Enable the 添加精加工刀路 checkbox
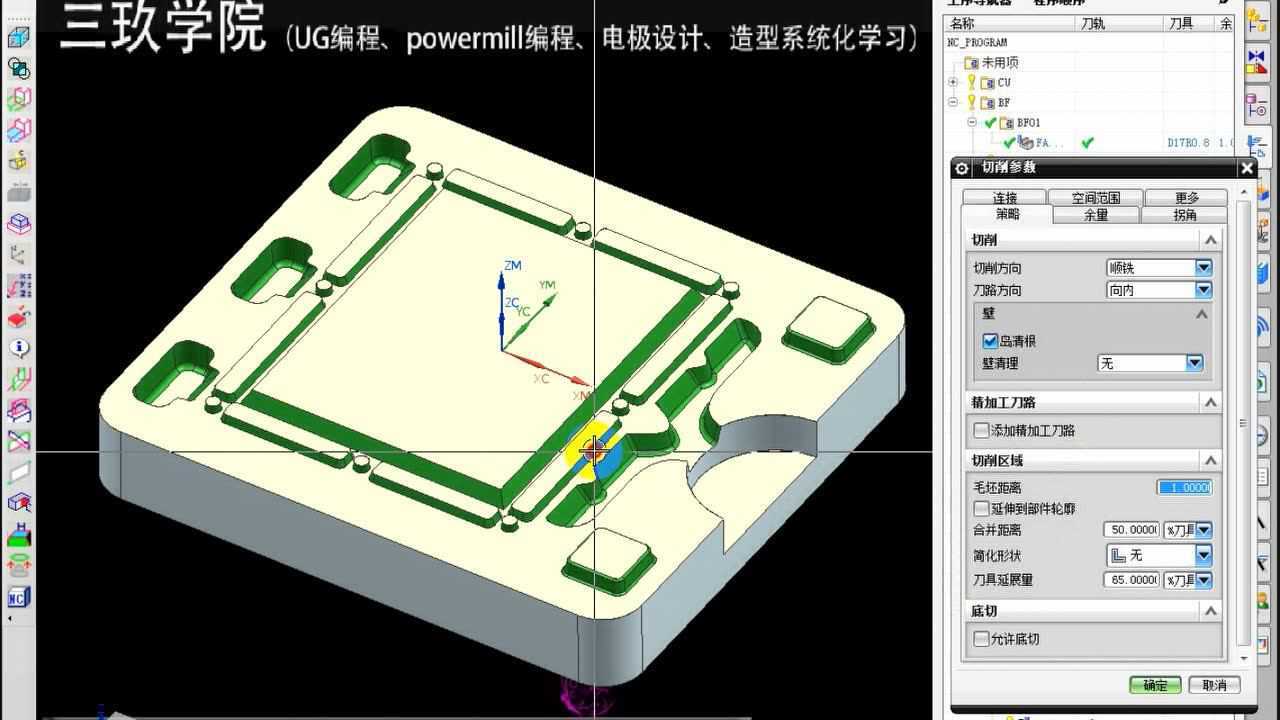 click(981, 430)
